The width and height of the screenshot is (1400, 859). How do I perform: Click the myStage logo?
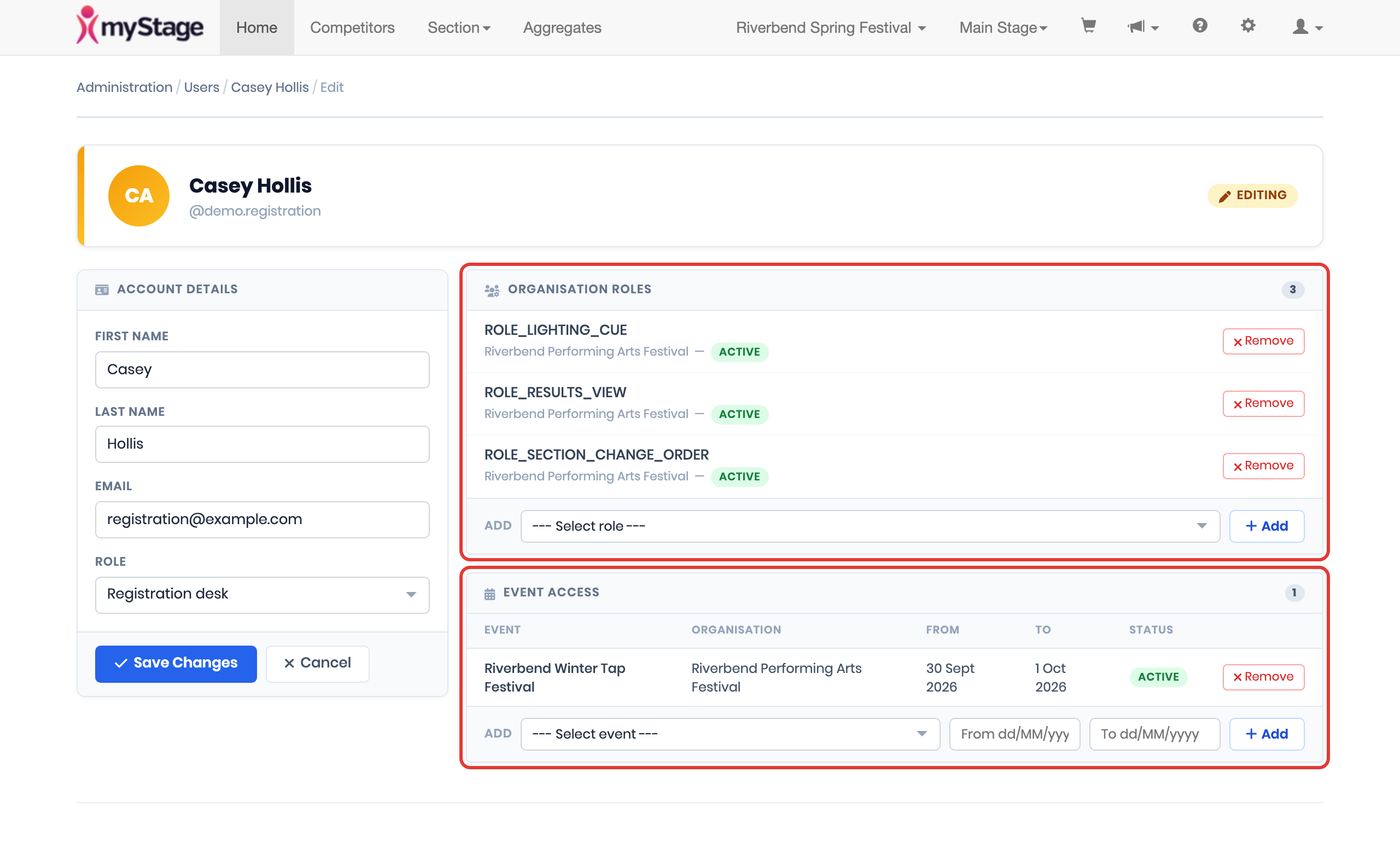click(140, 26)
